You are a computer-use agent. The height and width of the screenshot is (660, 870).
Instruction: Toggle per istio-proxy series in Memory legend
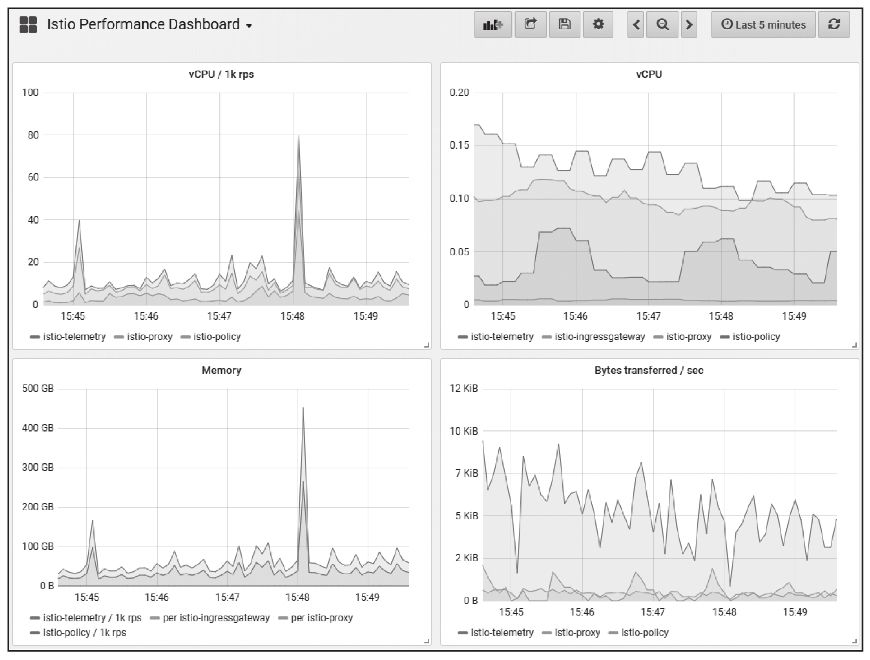pyautogui.click(x=320, y=618)
